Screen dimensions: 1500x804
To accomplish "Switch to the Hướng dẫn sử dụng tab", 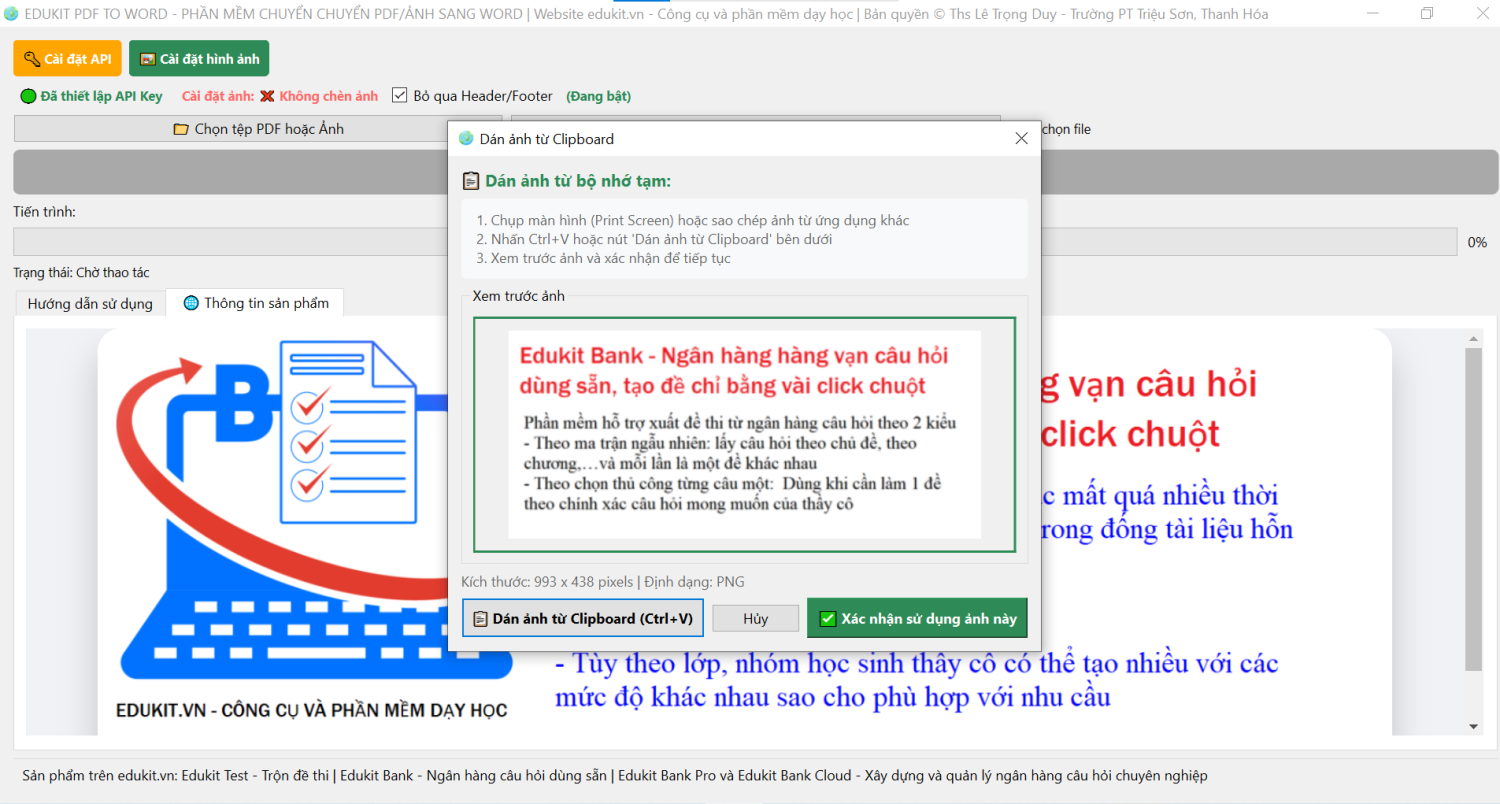I will pos(90,304).
